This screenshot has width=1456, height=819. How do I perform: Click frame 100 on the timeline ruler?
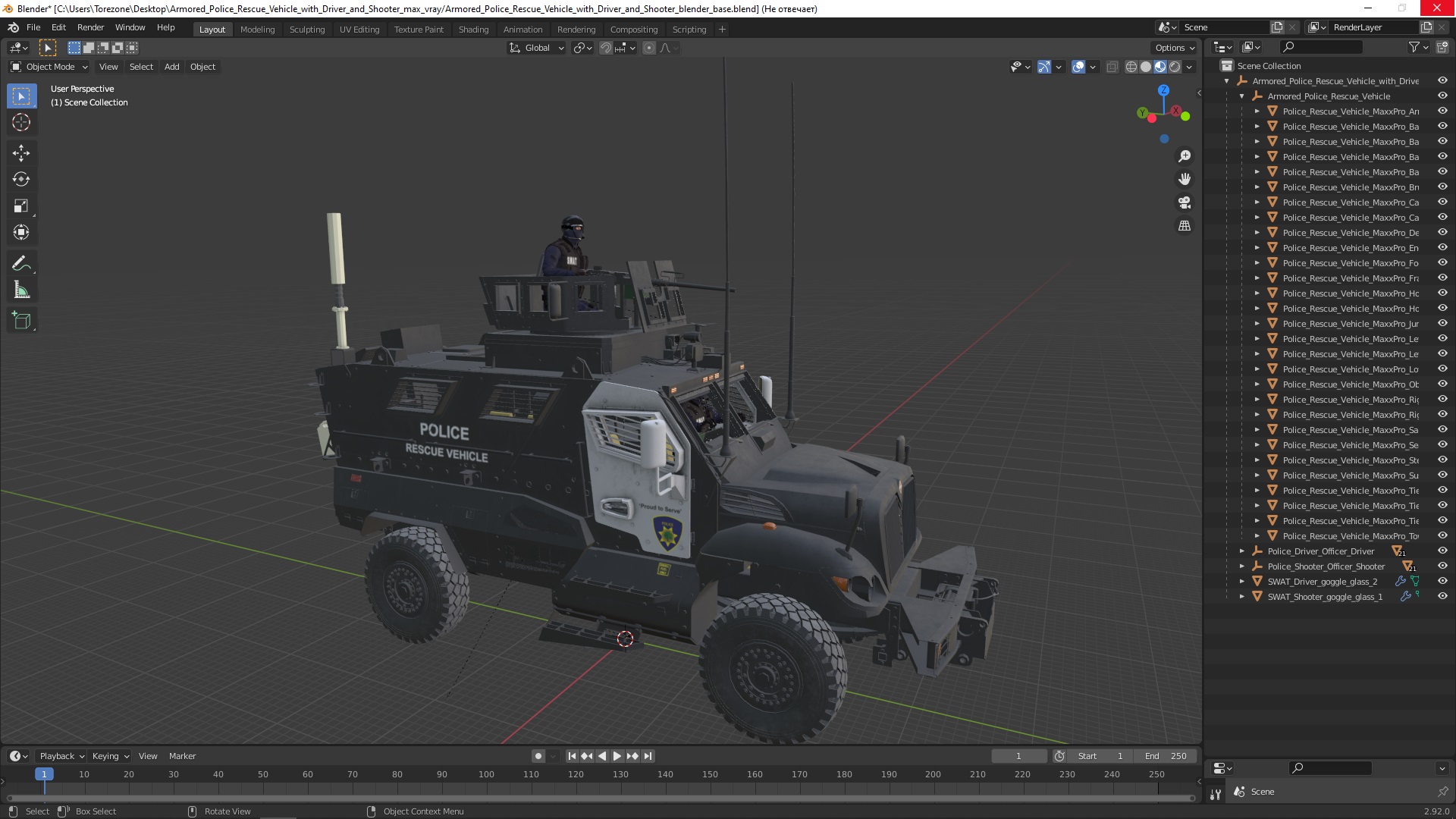(486, 774)
